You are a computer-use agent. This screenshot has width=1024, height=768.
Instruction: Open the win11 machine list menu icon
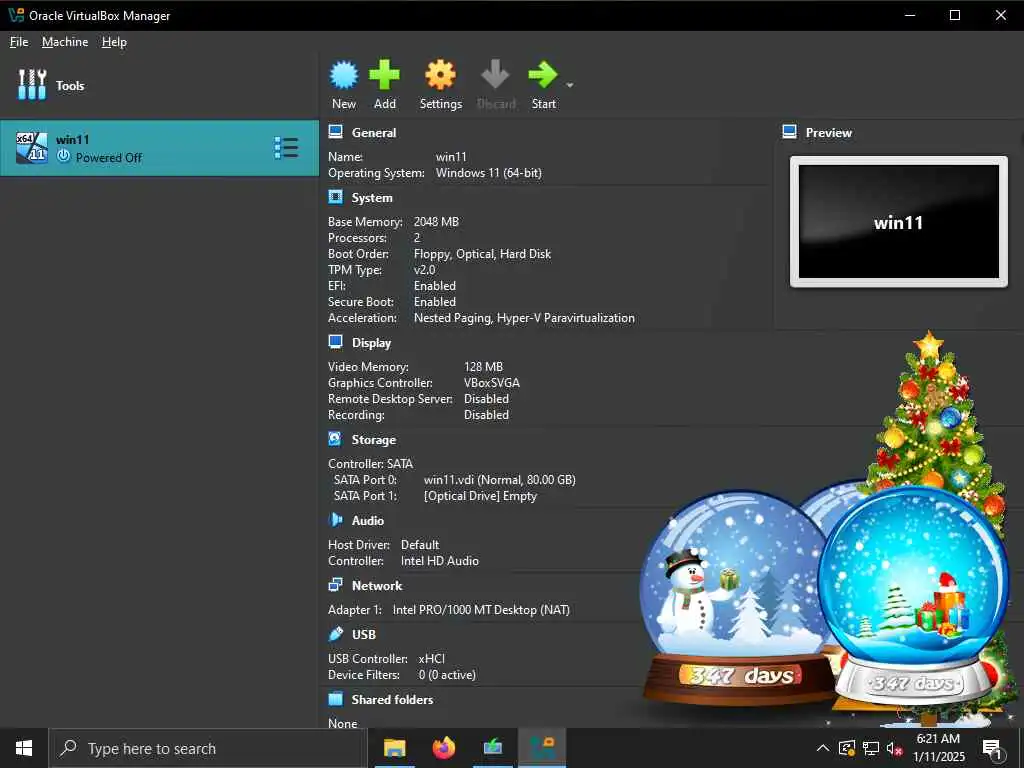[x=286, y=148]
